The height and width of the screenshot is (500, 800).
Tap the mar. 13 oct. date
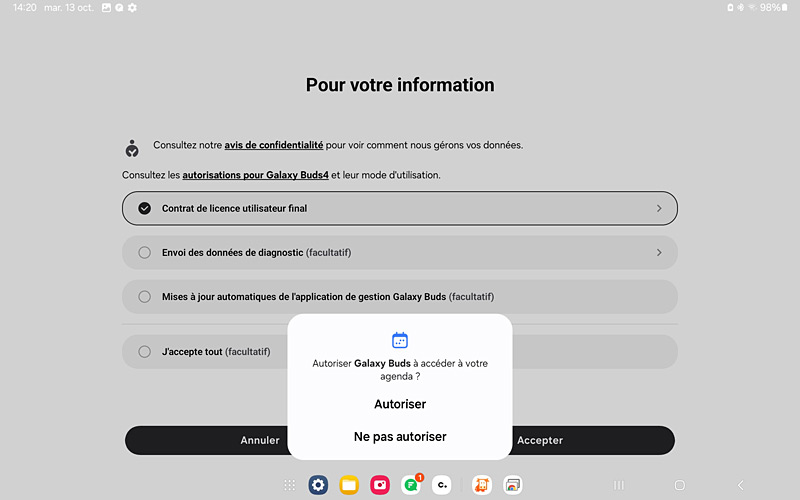coord(69,8)
